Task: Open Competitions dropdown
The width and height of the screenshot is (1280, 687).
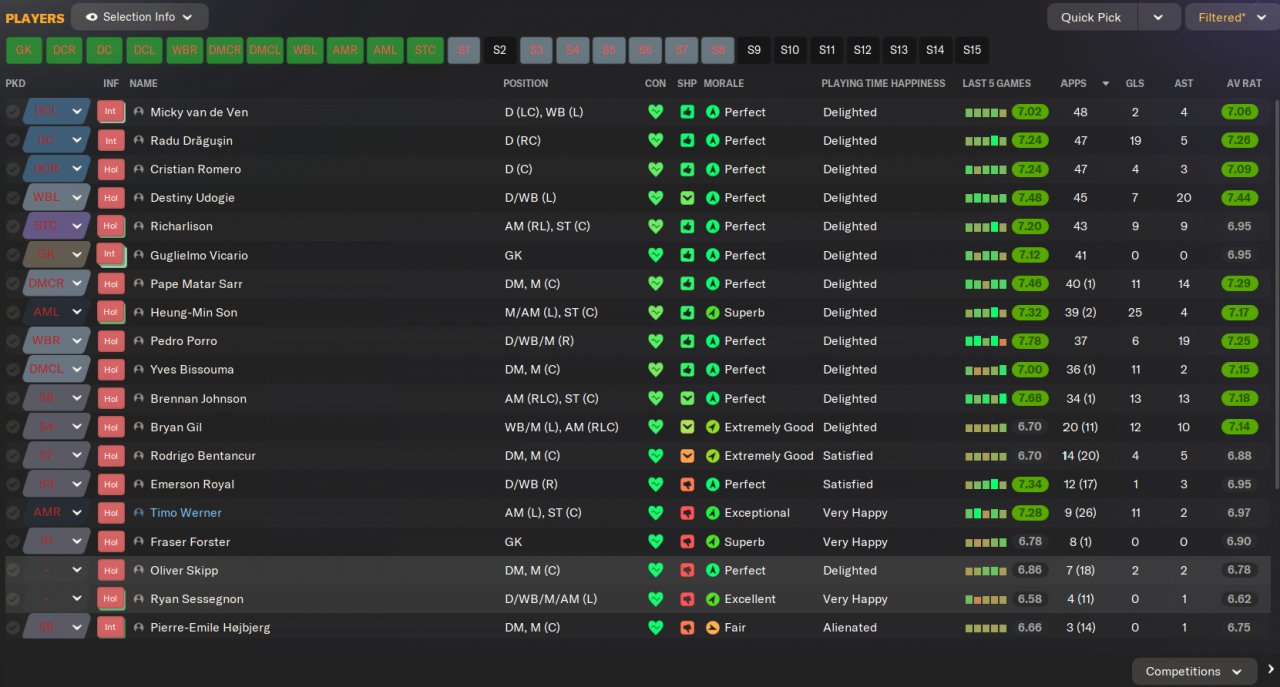Action: (x=1194, y=671)
